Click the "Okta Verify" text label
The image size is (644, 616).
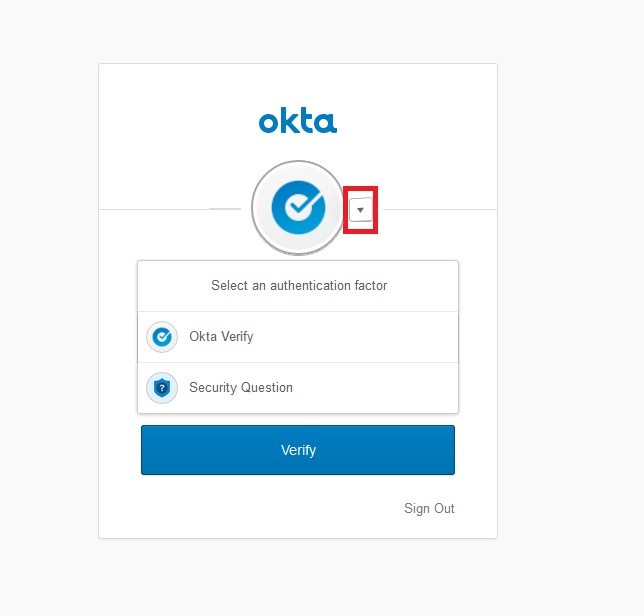[221, 337]
